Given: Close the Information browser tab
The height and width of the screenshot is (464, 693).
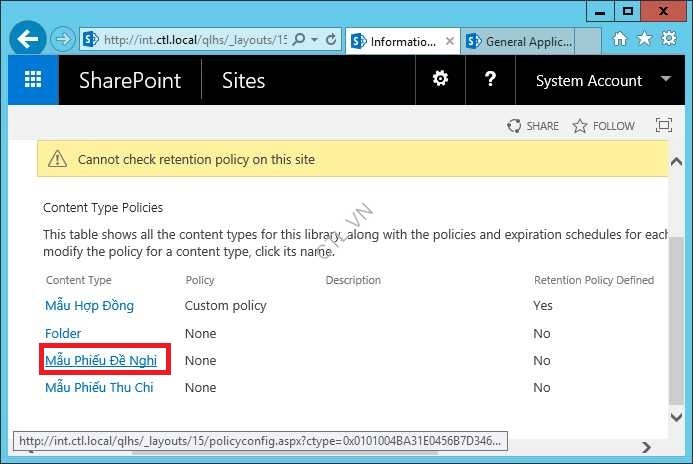Looking at the screenshot, I should [x=449, y=42].
